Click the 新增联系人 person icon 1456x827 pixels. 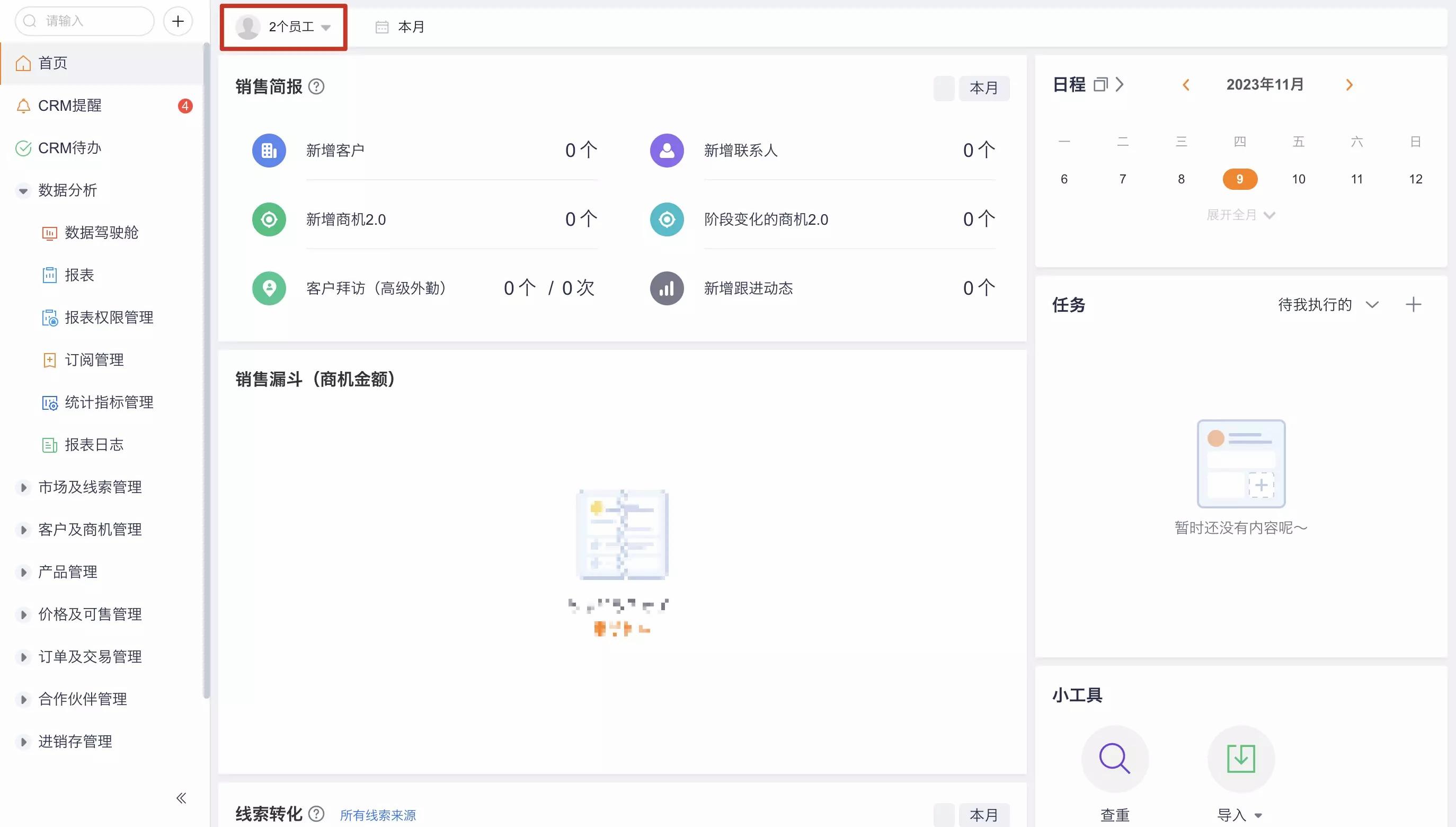pos(667,151)
